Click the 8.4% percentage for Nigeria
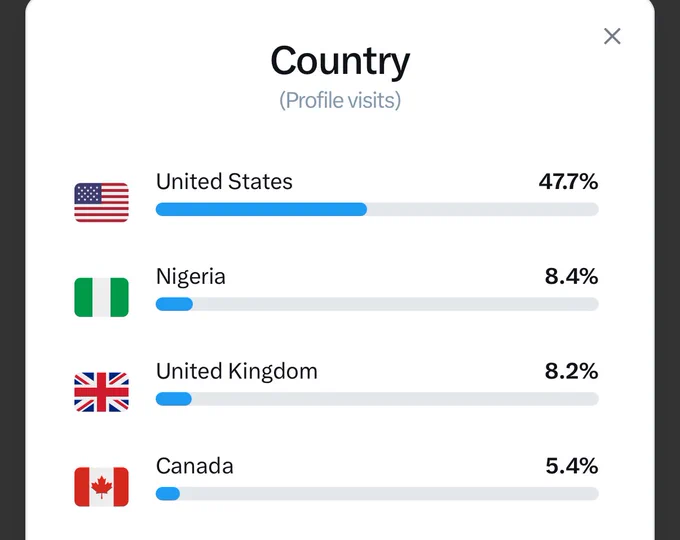This screenshot has height=540, width=680. [571, 276]
